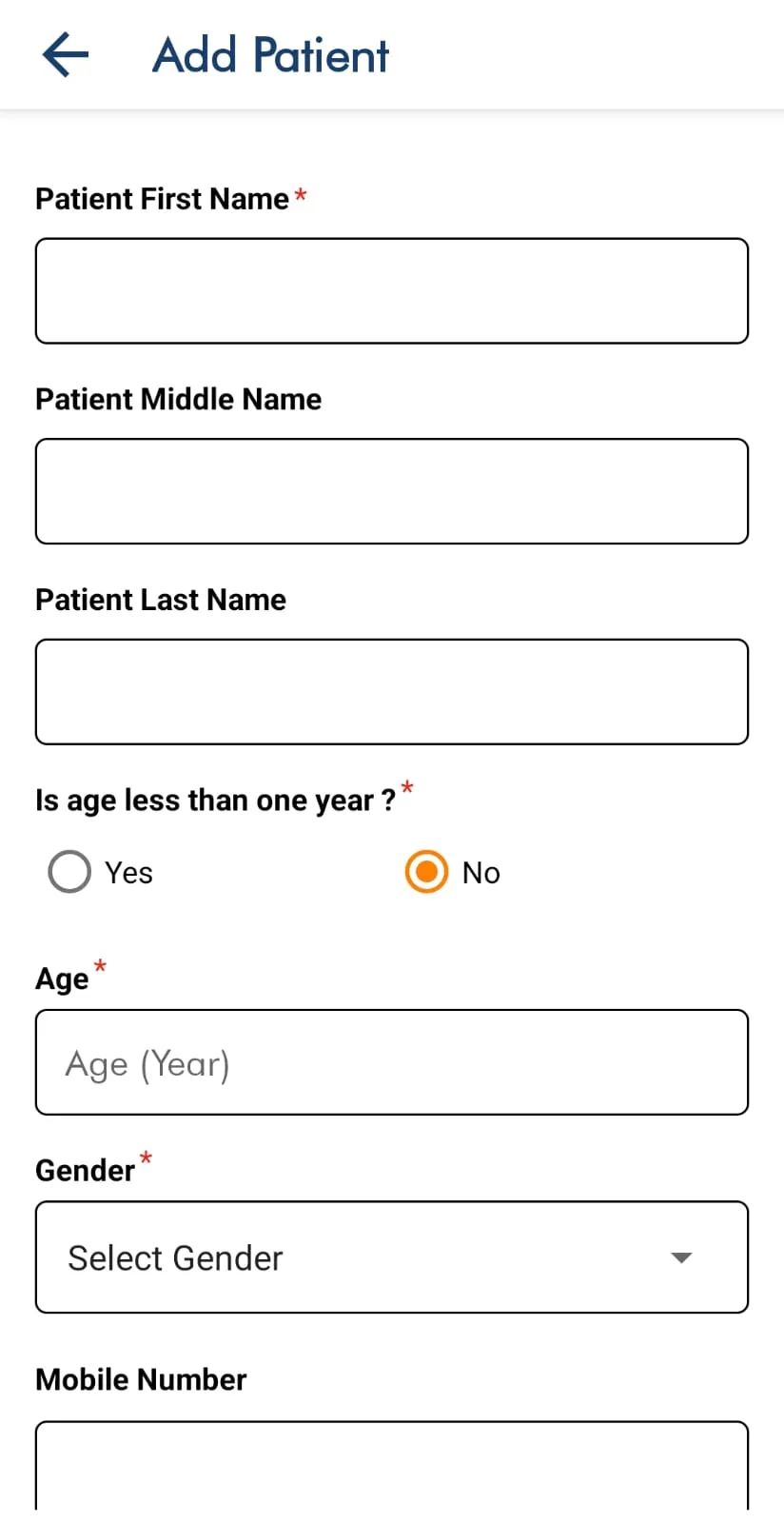The image size is (784, 1523).
Task: Focus the Patient Last Name field
Action: point(392,692)
